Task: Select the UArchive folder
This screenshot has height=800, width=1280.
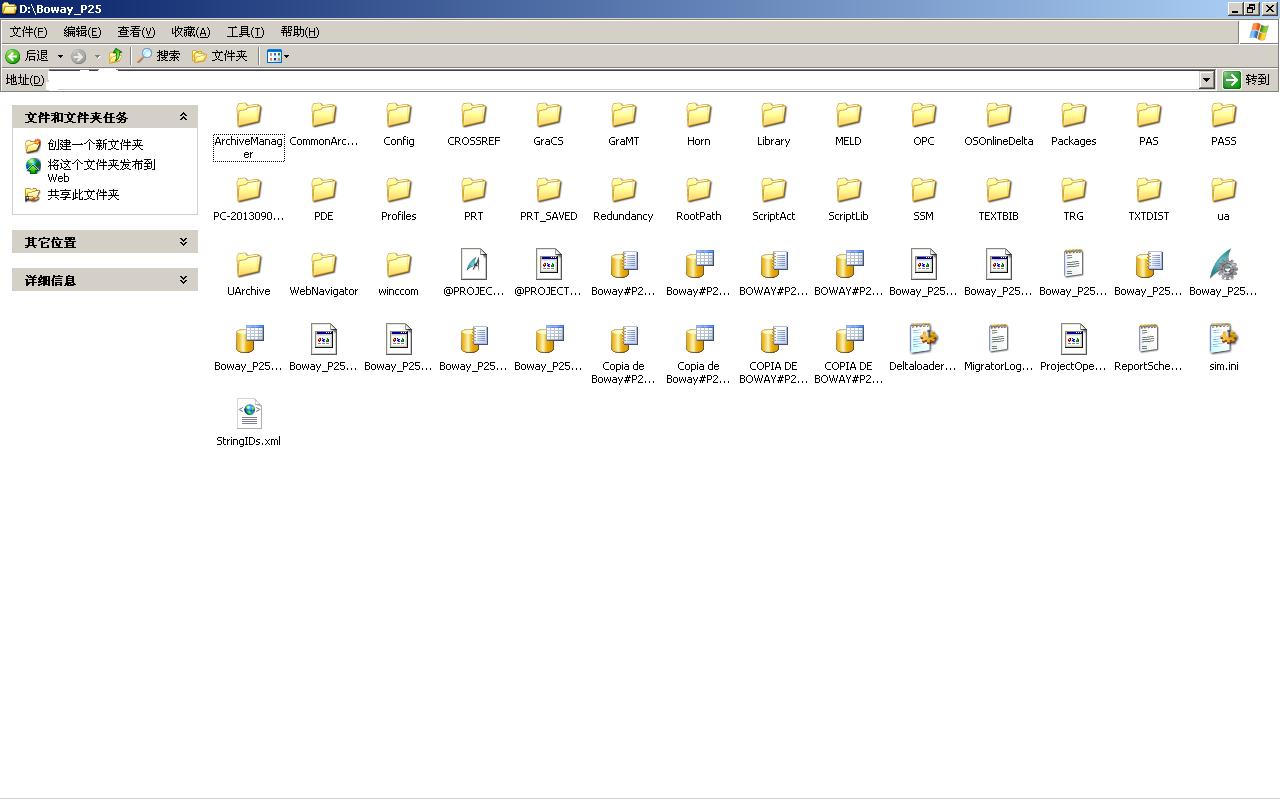Action: click(x=249, y=275)
